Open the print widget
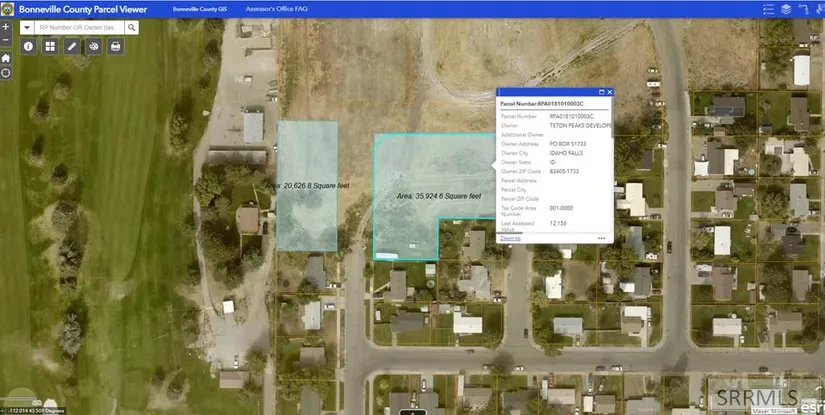Screen dimensions: 825x415 click(116, 46)
